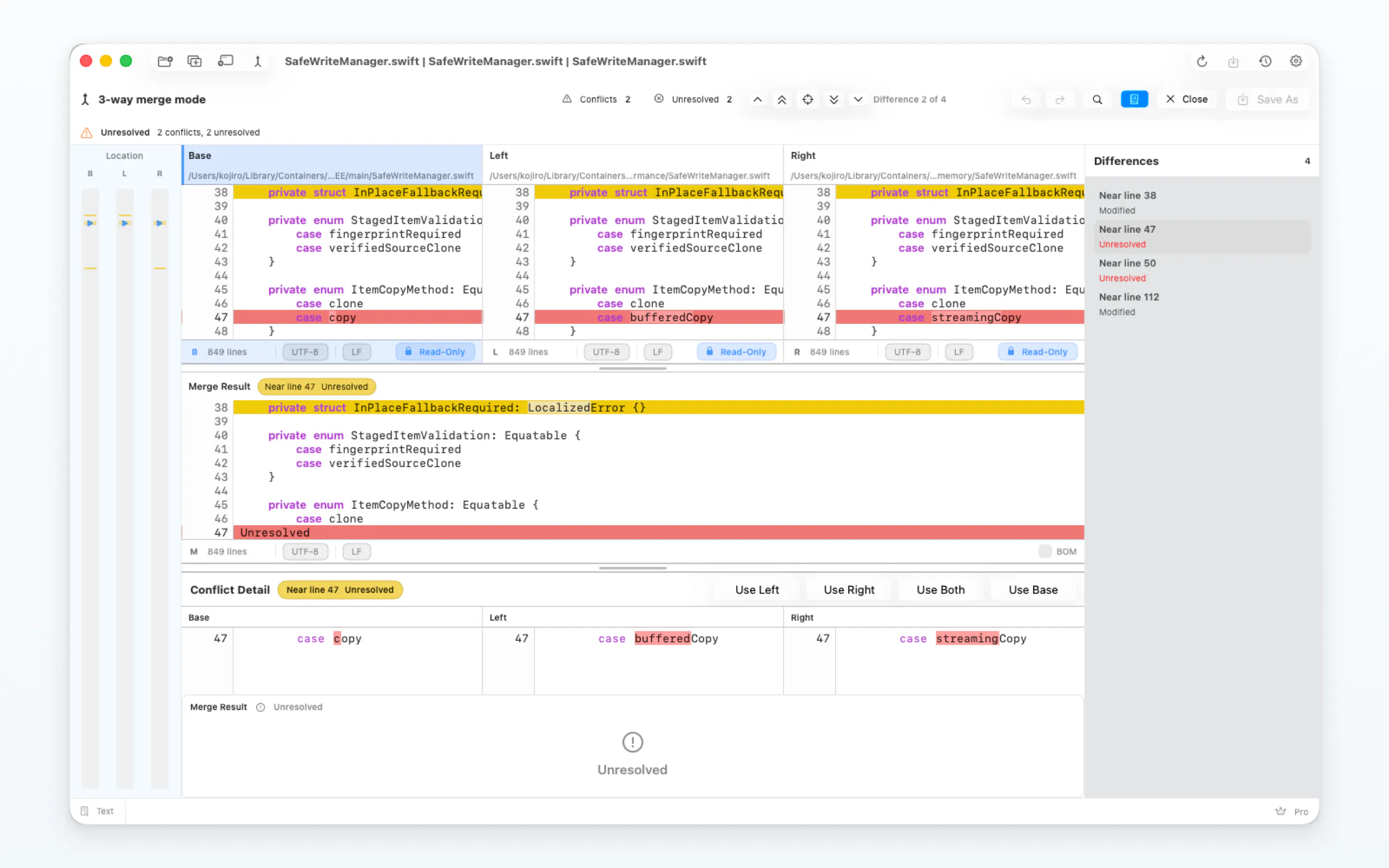Open Right pane LF line-ending dropdown
This screenshot has height=868, width=1389.
pos(959,352)
